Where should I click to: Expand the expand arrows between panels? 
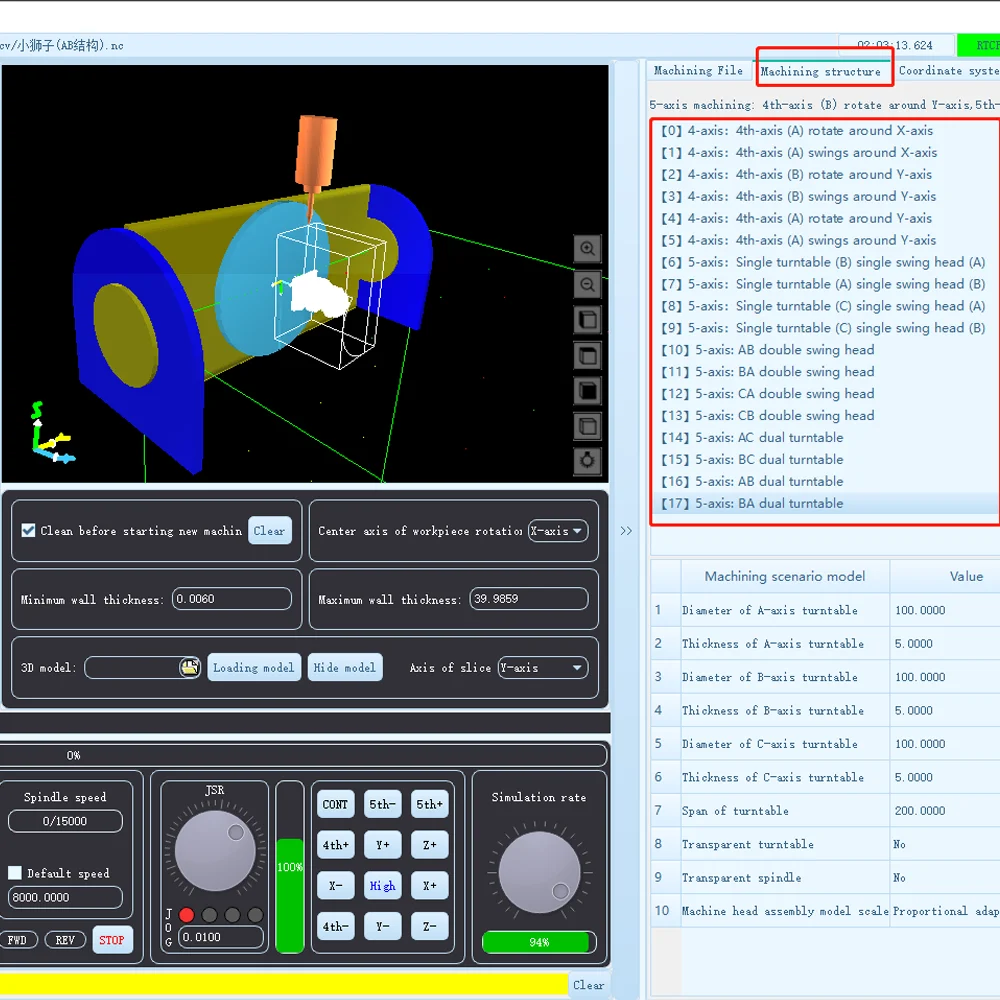[626, 532]
